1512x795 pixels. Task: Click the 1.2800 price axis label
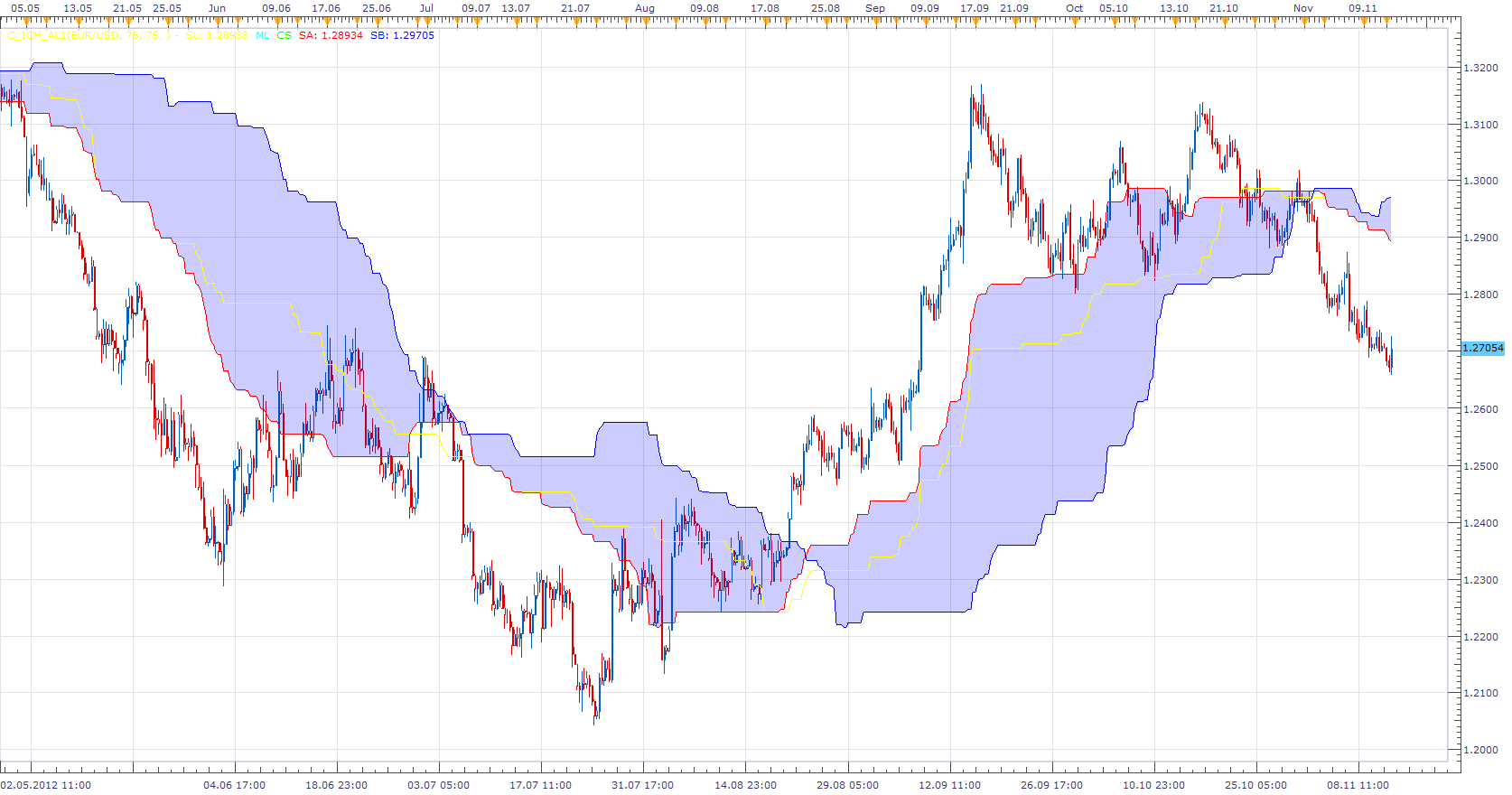1480,295
